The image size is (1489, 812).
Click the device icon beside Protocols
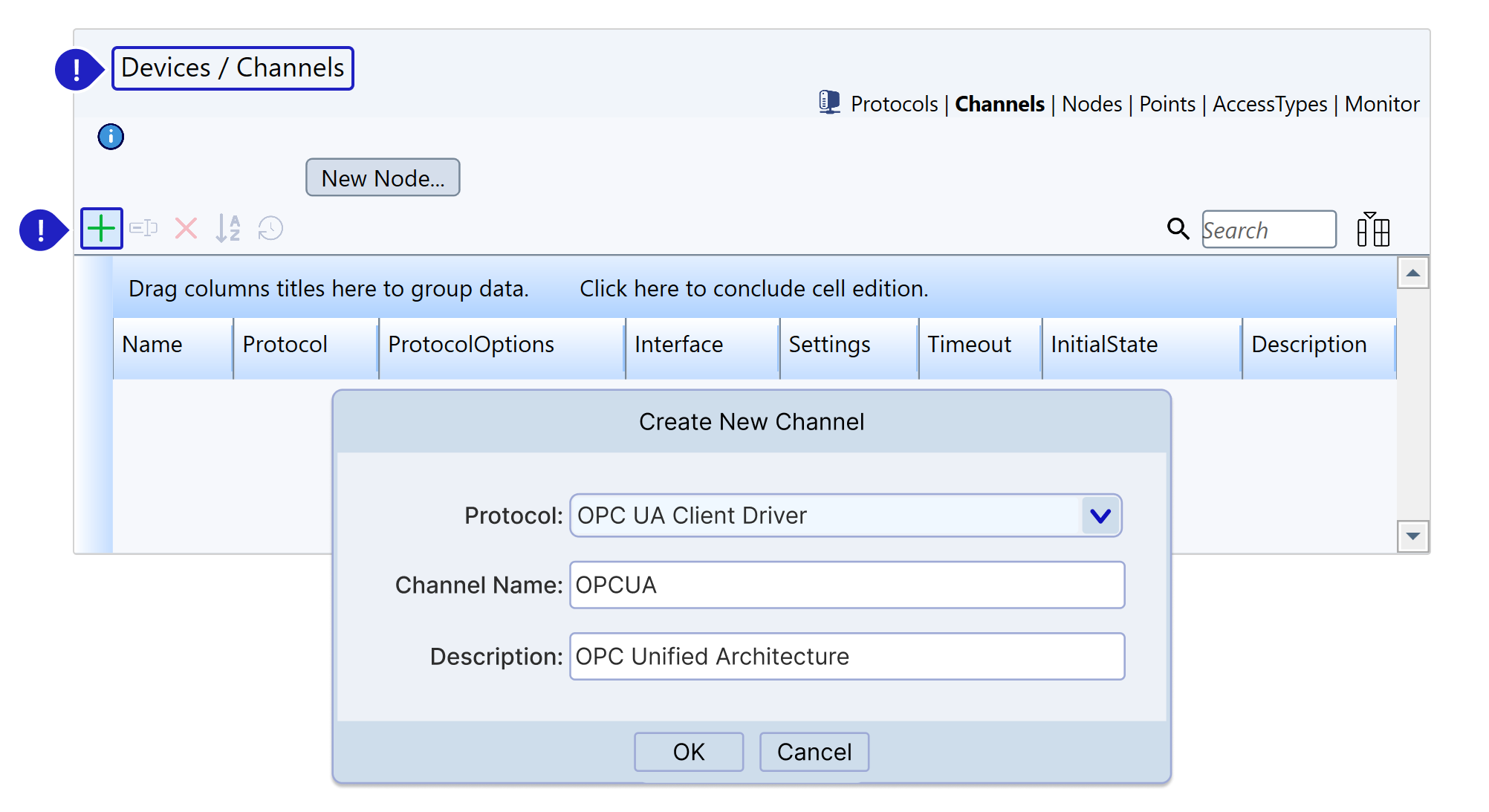click(x=829, y=103)
